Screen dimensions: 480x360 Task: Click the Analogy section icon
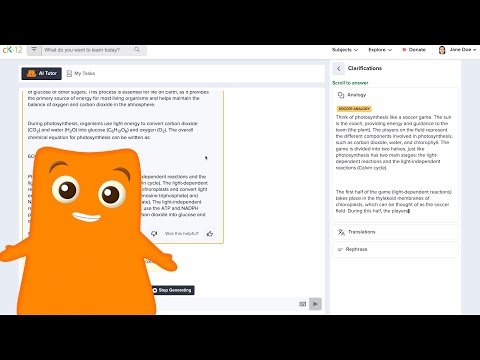341,95
